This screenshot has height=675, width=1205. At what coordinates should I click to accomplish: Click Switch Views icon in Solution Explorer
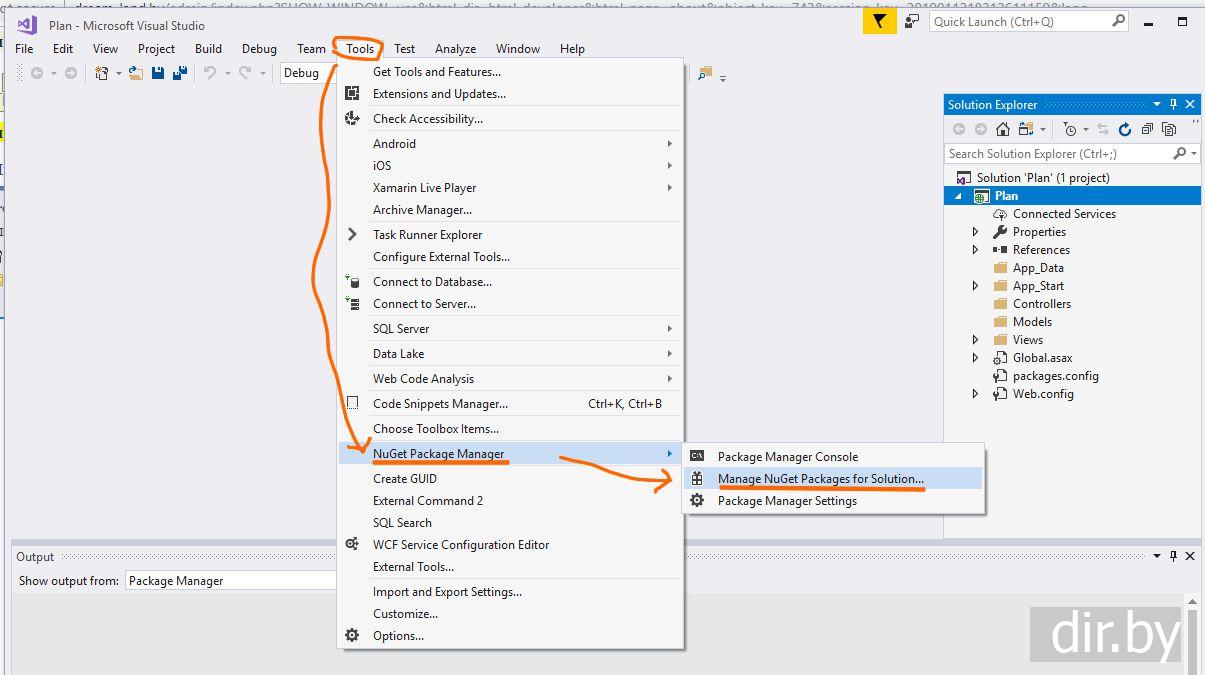pyautogui.click(x=1026, y=129)
